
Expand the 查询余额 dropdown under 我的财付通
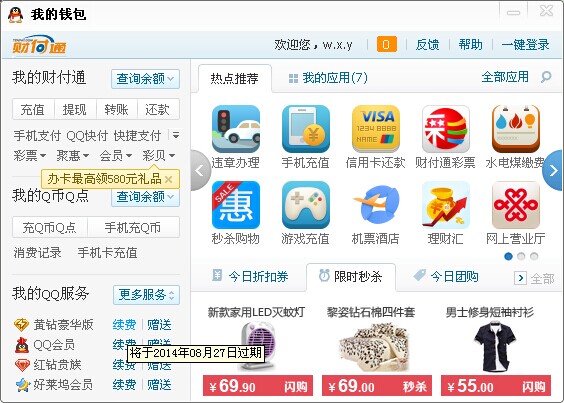tap(145, 79)
